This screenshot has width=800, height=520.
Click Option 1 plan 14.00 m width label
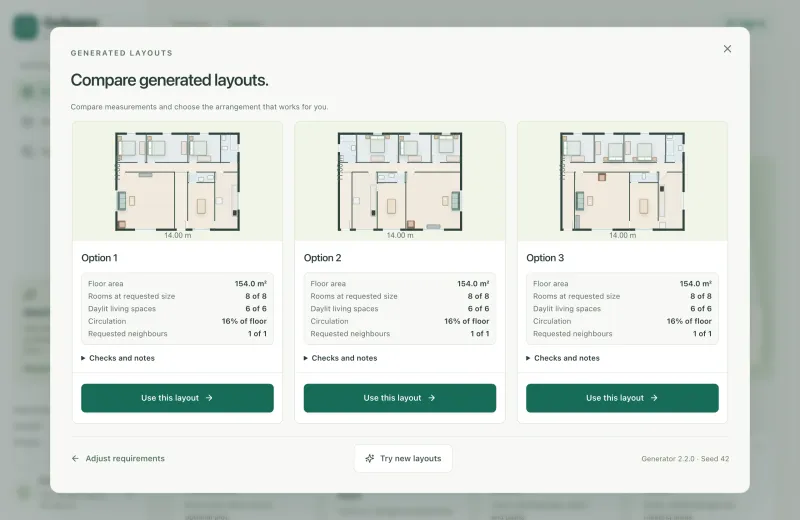(178, 235)
